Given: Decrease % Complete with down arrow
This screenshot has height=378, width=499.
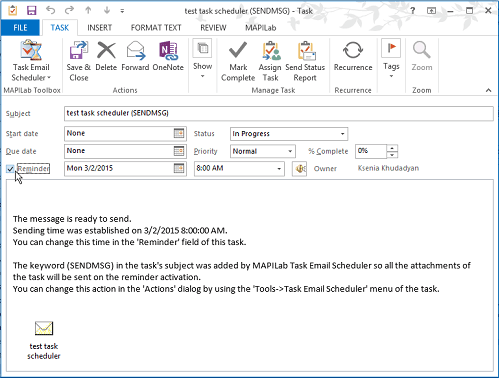Looking at the screenshot, I should click(x=392, y=155).
